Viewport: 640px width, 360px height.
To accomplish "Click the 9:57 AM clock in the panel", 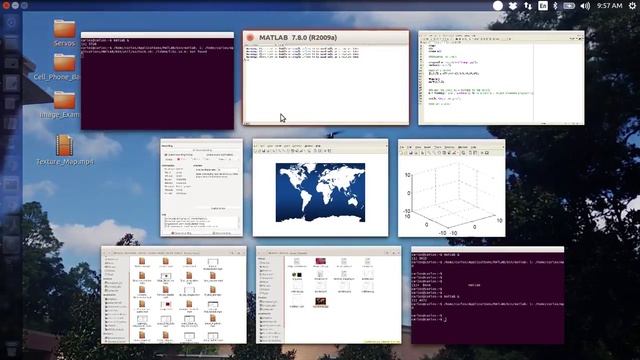I will pyautogui.click(x=609, y=6).
